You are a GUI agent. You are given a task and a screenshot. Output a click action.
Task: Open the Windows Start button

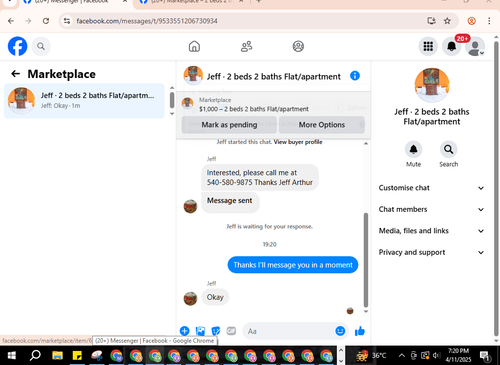click(x=11, y=356)
